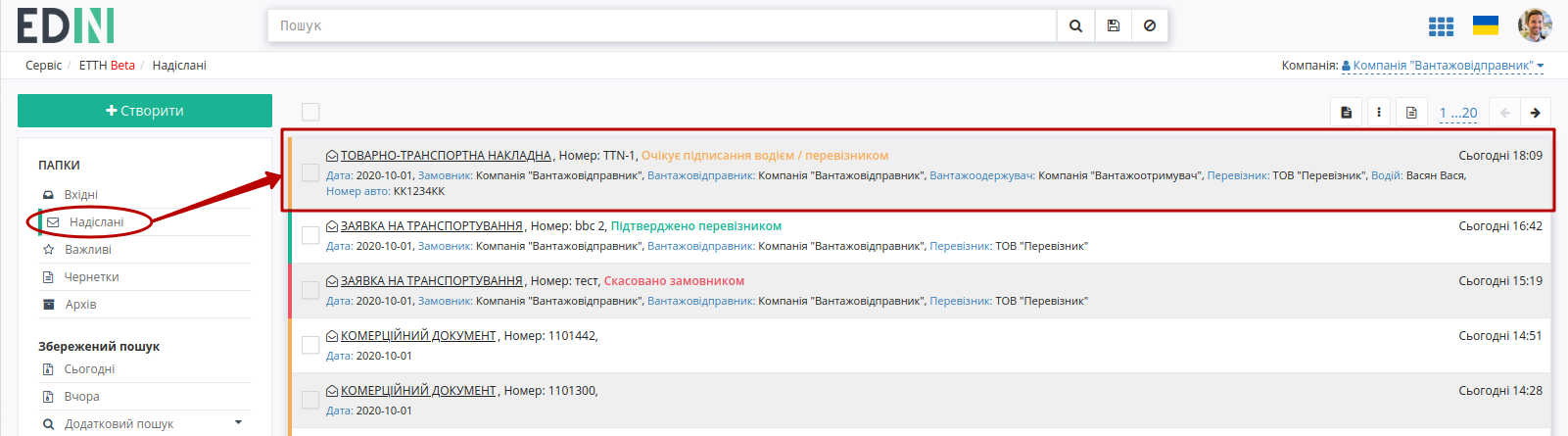Image resolution: width=1568 pixels, height=436 pixels.
Task: Click into the Пошук search field
Action: [662, 26]
